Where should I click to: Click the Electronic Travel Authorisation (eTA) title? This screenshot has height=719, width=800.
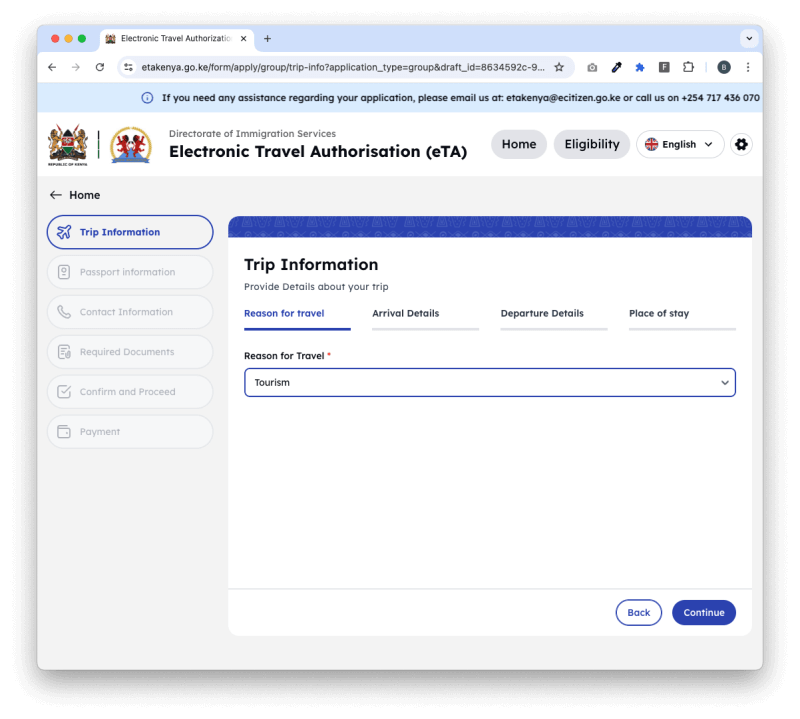pos(318,152)
